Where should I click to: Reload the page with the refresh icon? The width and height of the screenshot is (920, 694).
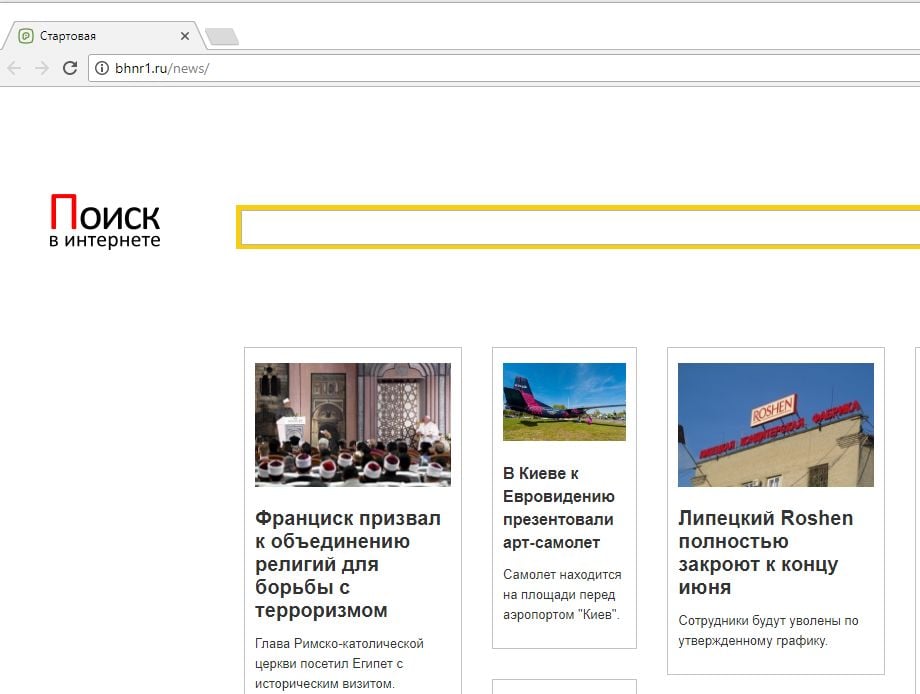(x=70, y=68)
